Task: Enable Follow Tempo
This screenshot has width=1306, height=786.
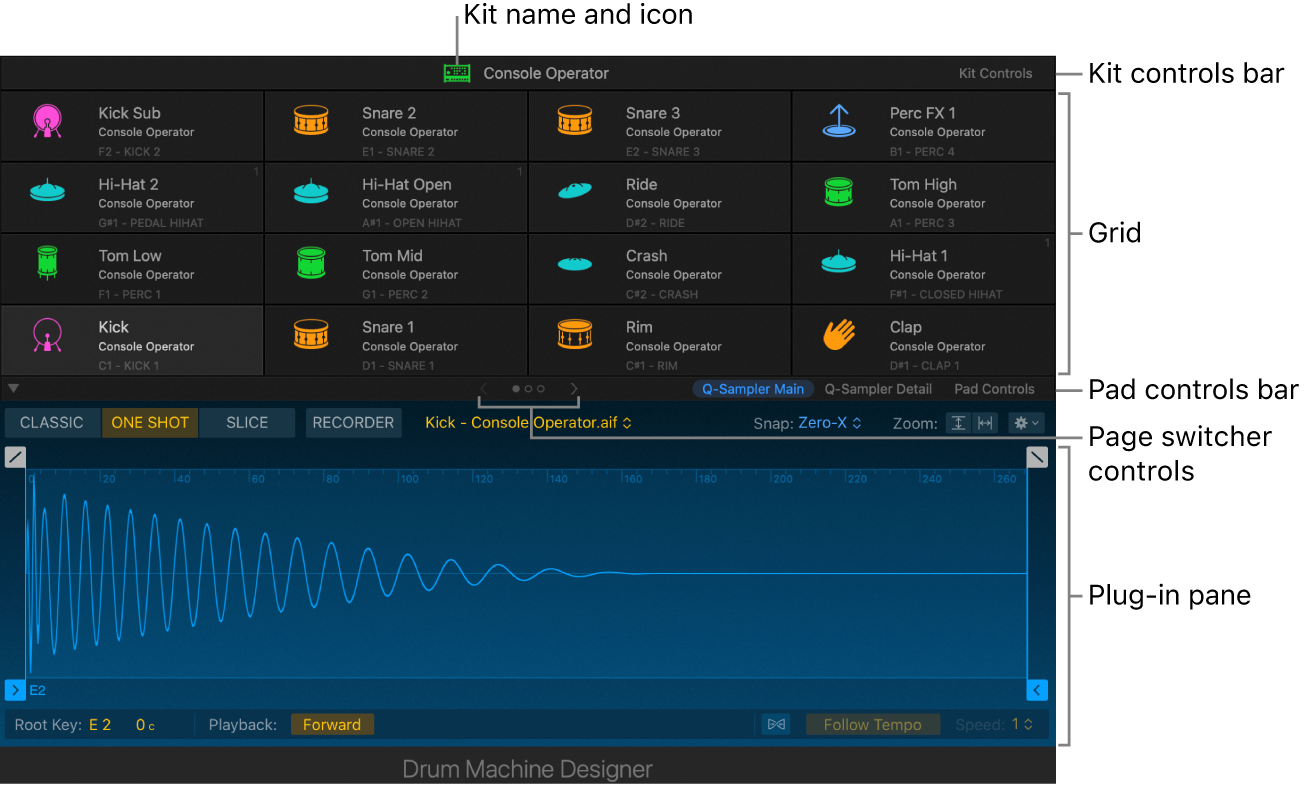Action: [872, 723]
